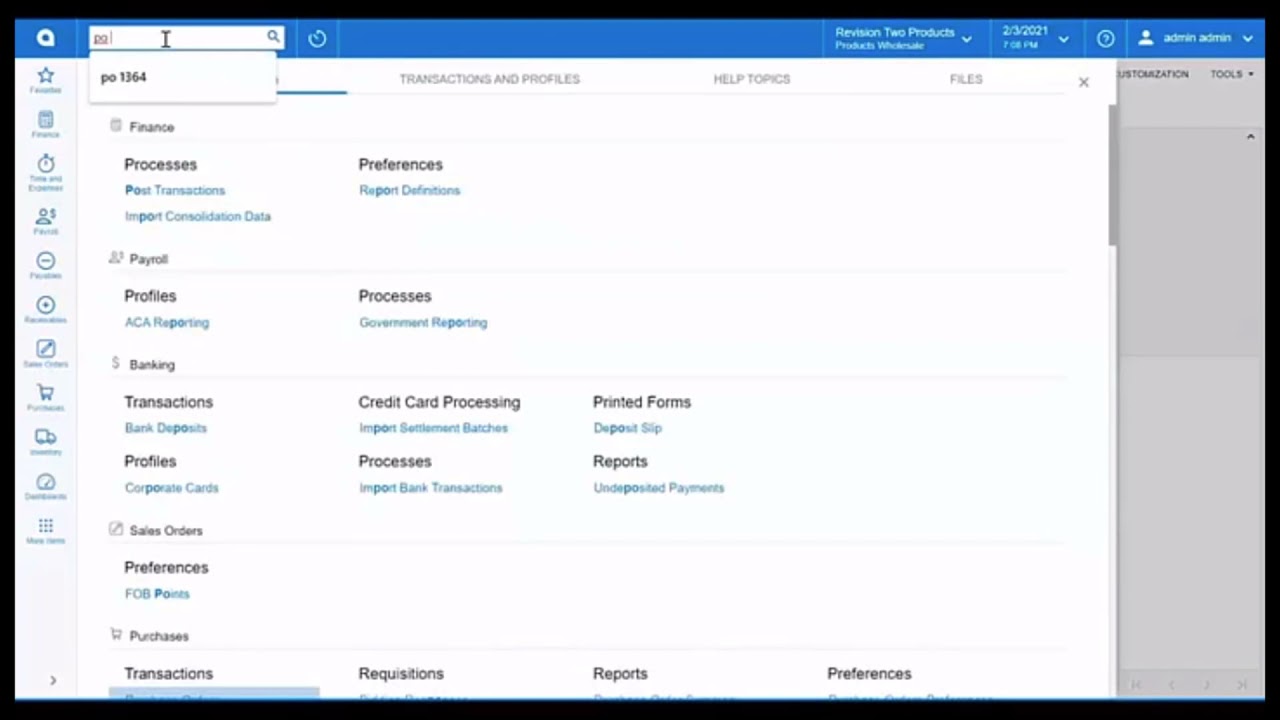
Task: Open the Tools dropdown menu
Action: [x=1231, y=74]
